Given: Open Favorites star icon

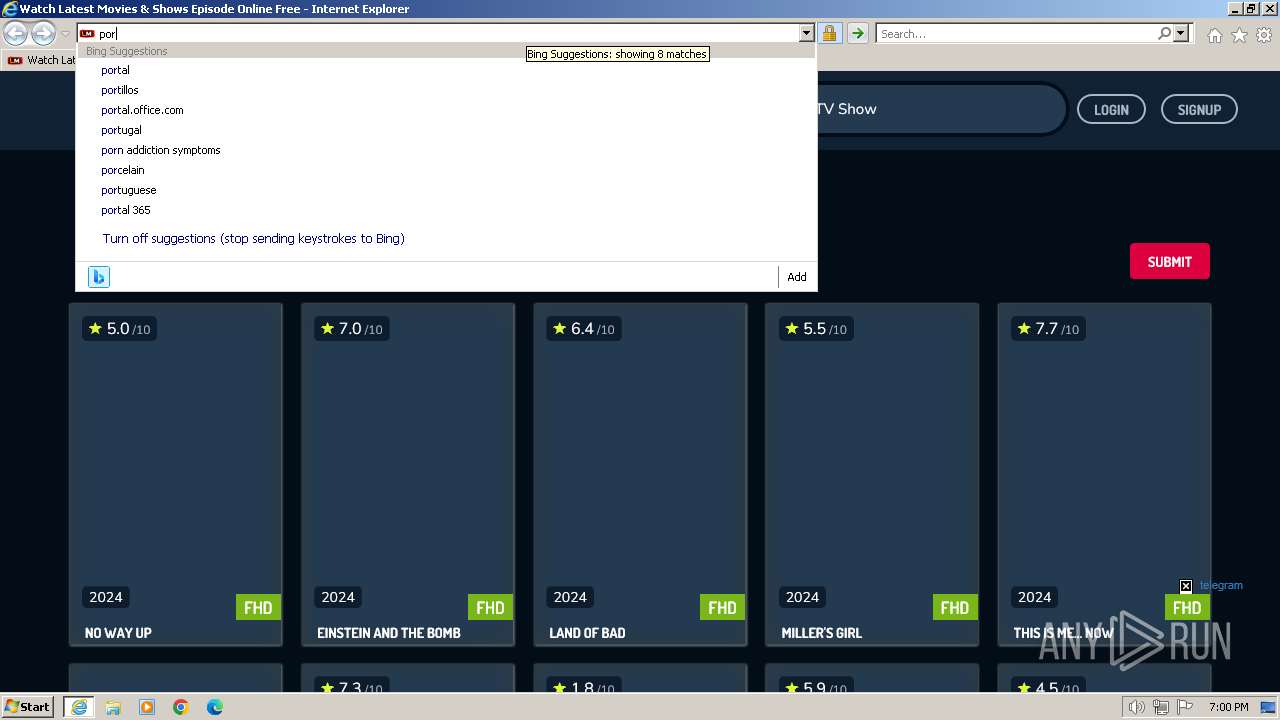Looking at the screenshot, I should pos(1239,35).
